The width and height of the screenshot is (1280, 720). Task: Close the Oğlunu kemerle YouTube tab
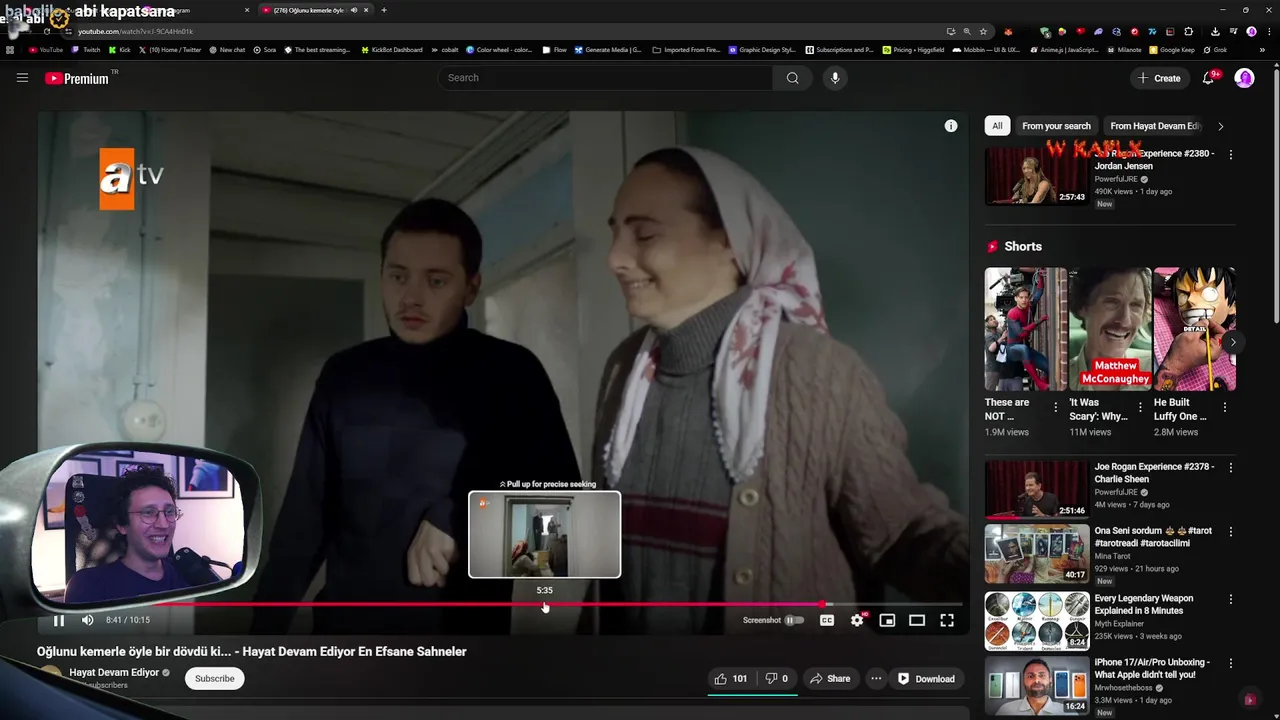pyautogui.click(x=366, y=10)
